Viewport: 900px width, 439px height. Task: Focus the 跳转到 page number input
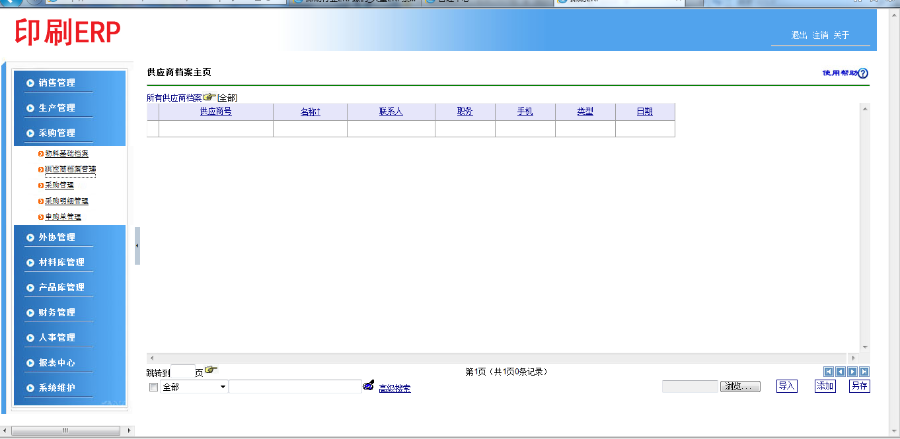pyautogui.click(x=183, y=372)
